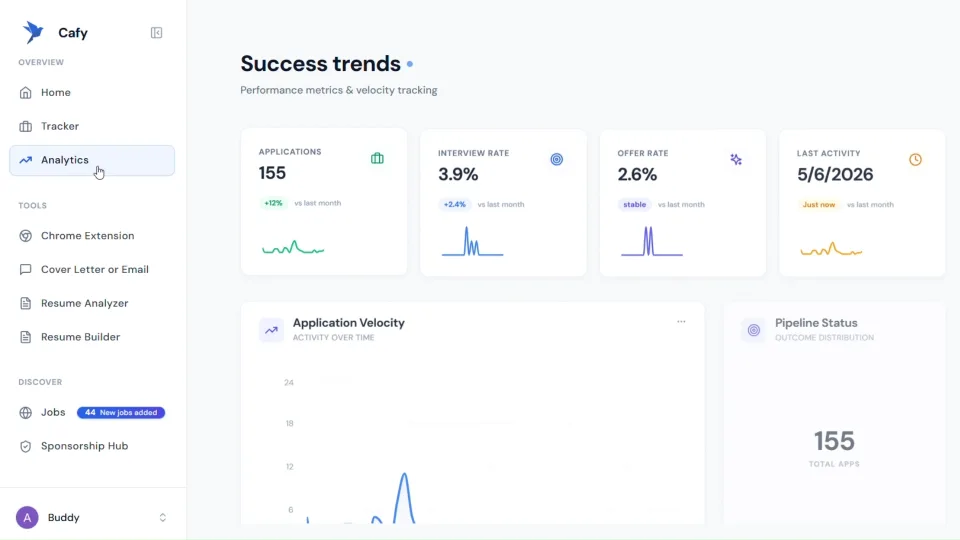Click the ACTIVITY OVER TIME subtitle
Viewport: 960px width, 540px height.
point(333,337)
